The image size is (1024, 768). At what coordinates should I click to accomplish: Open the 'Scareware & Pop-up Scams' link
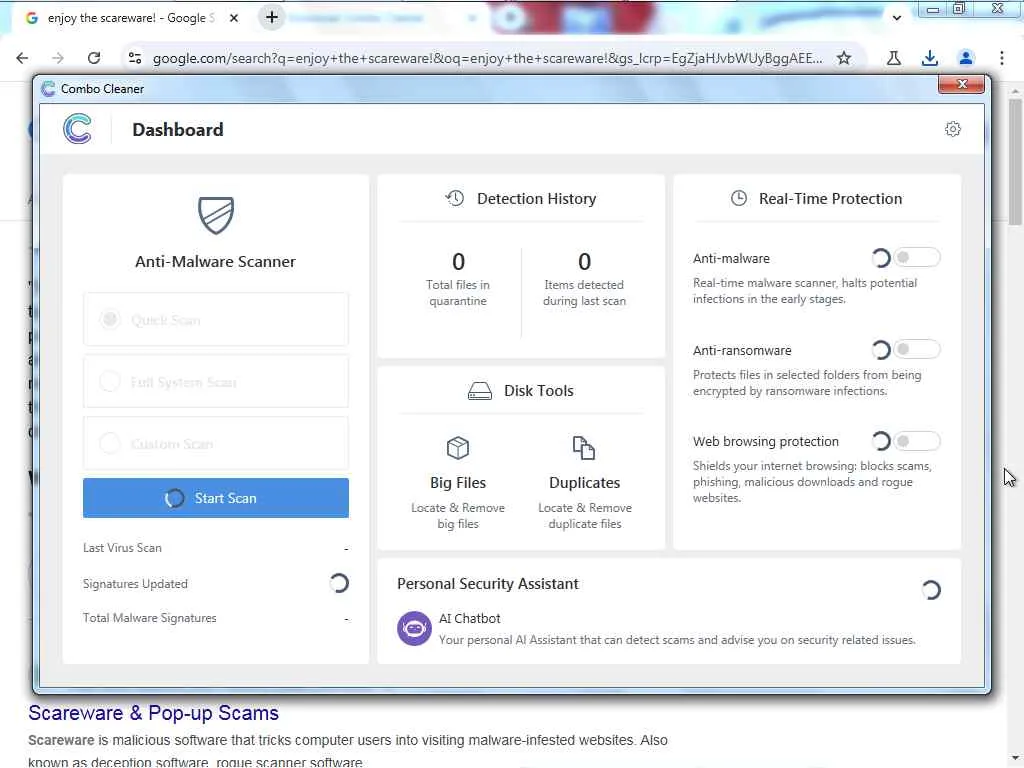click(153, 712)
